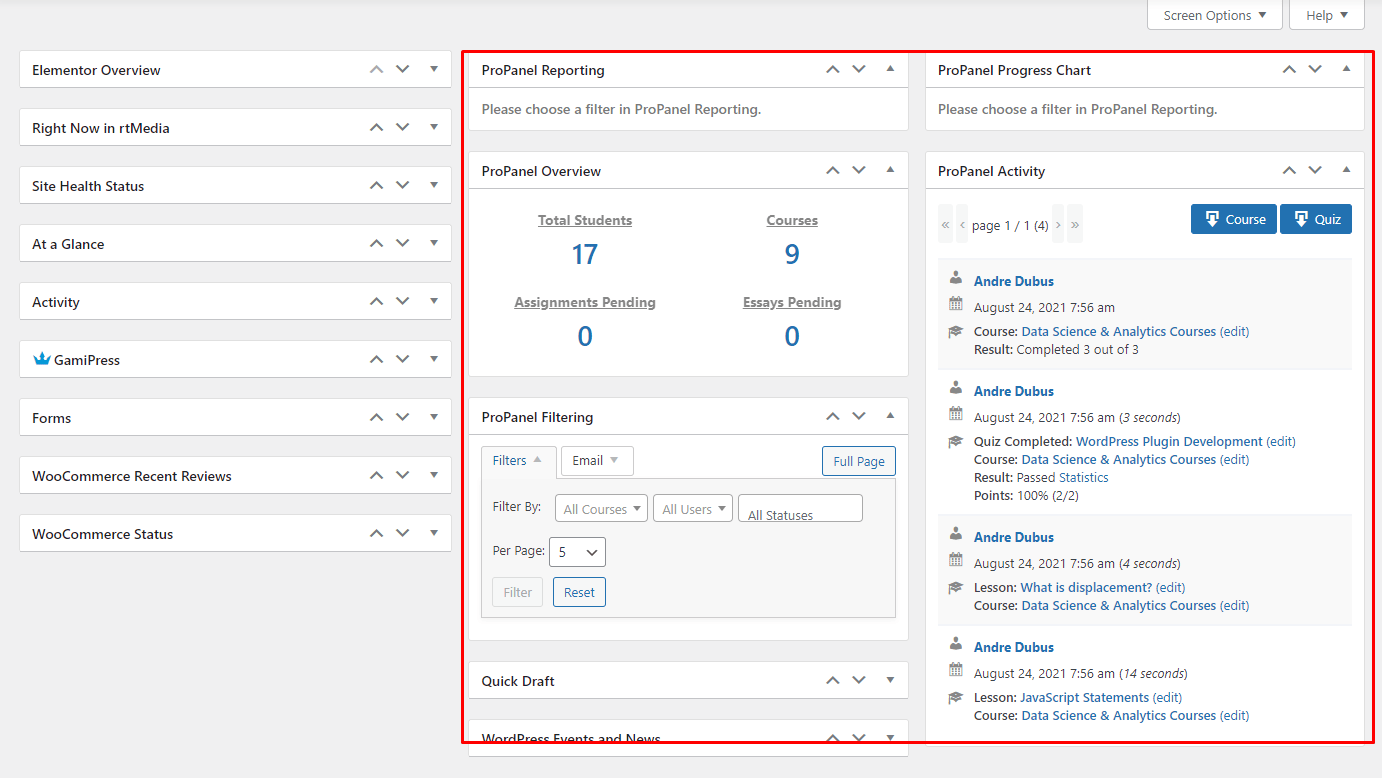Move ProPanel Overview widget down

[x=859, y=171]
